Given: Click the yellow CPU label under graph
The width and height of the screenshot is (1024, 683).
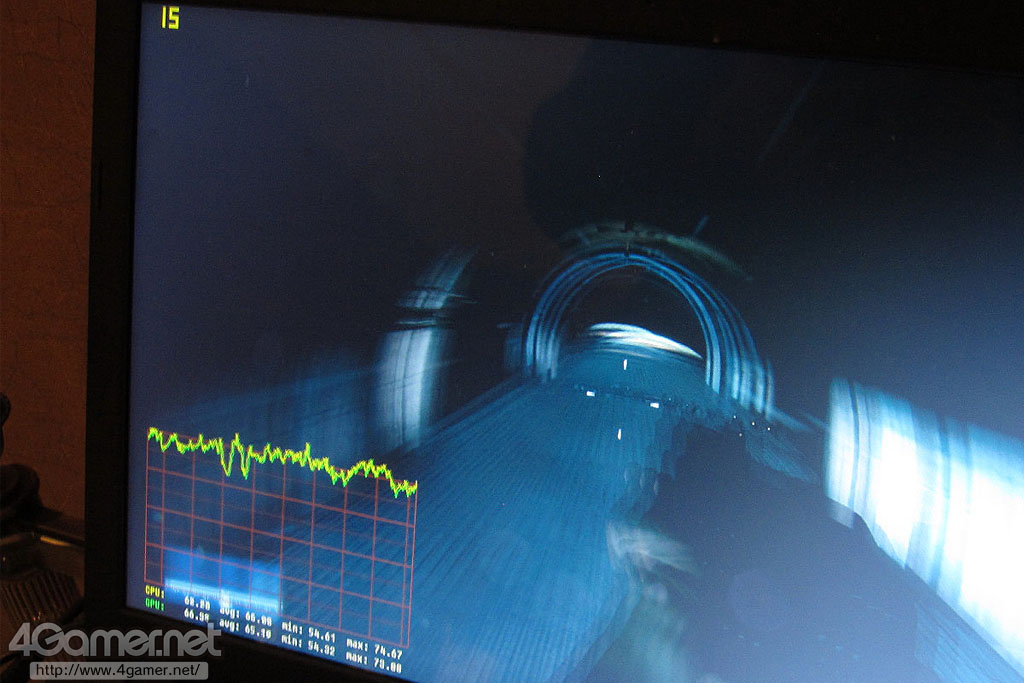Looking at the screenshot, I should coord(155,591).
